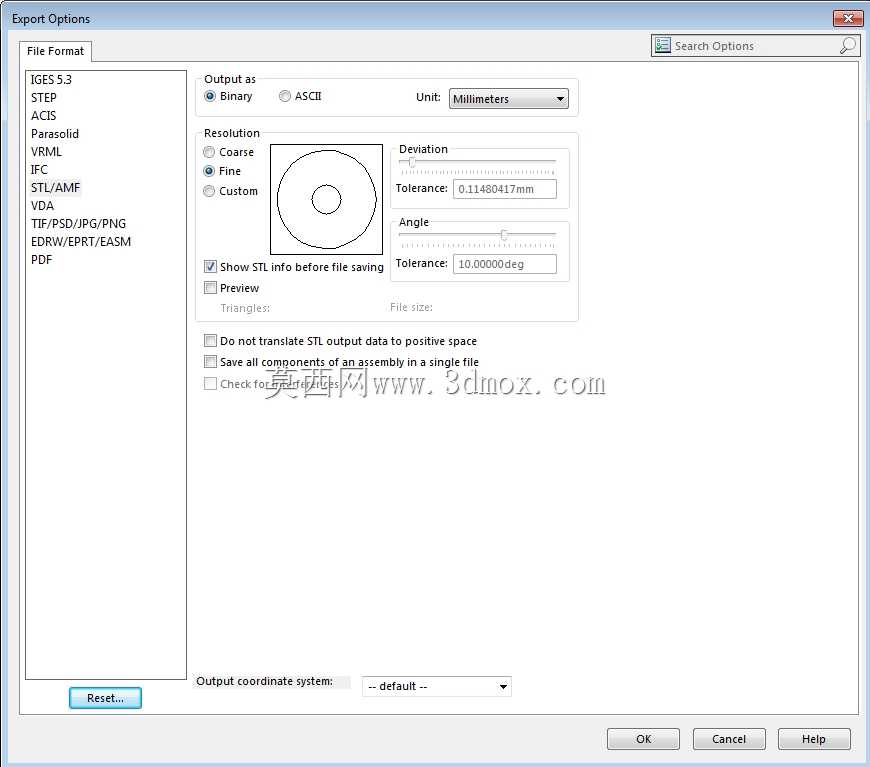Image resolution: width=870 pixels, height=767 pixels.
Task: Open the Output coordinate system dropdown
Action: 437,686
